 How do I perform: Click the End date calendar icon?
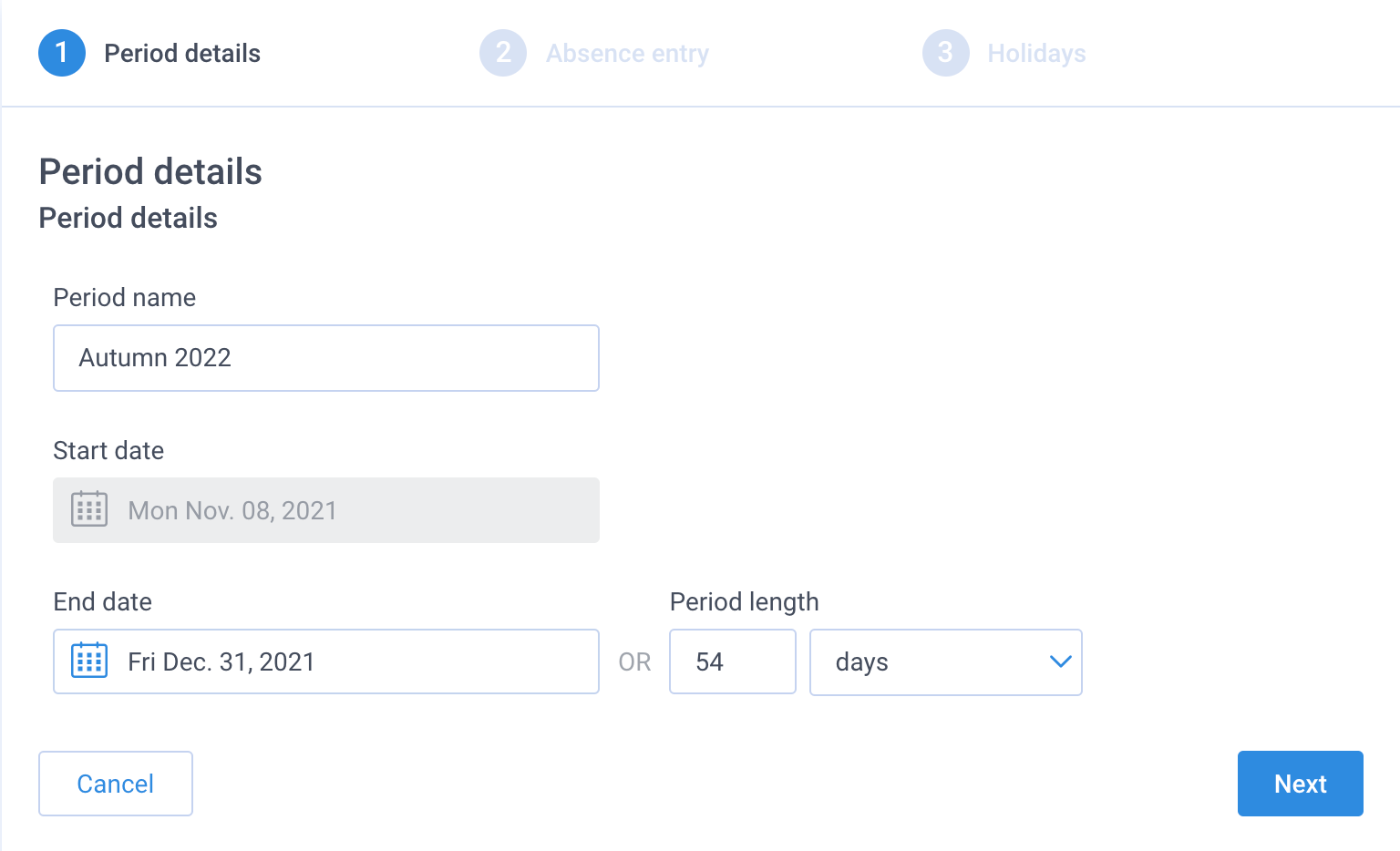tap(89, 661)
